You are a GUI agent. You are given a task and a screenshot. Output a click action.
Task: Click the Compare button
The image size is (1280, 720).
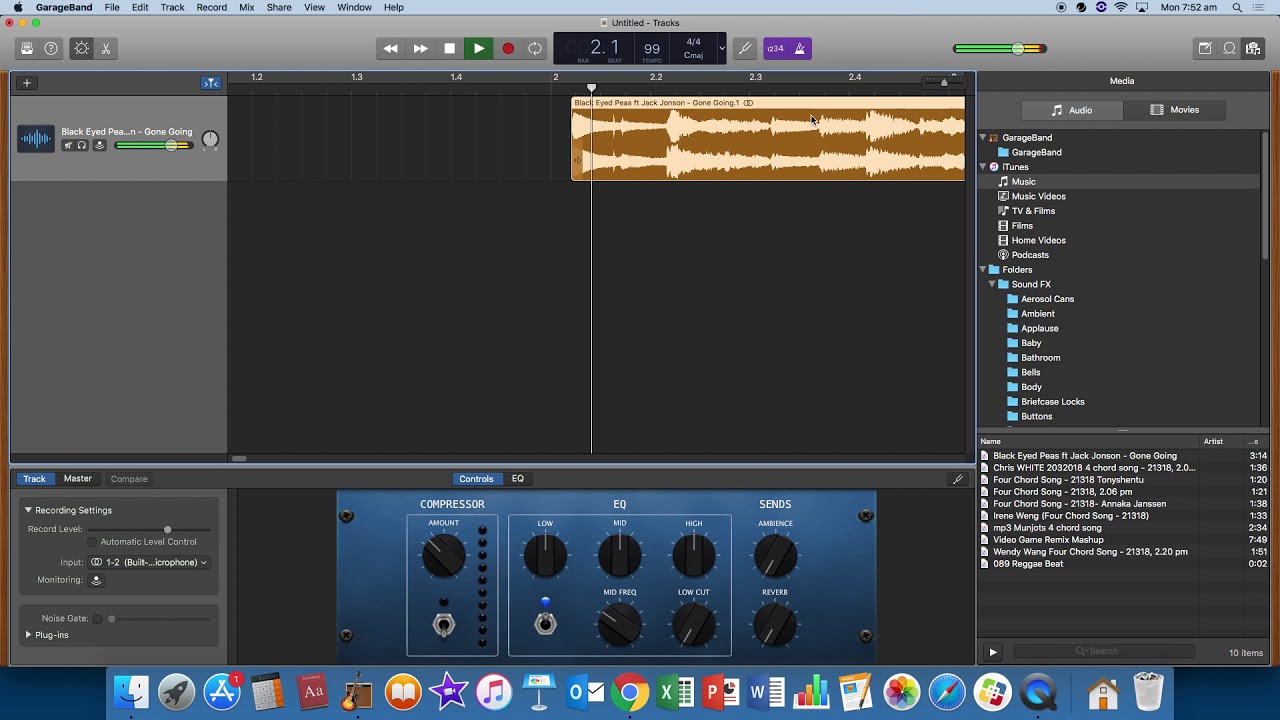[129, 479]
